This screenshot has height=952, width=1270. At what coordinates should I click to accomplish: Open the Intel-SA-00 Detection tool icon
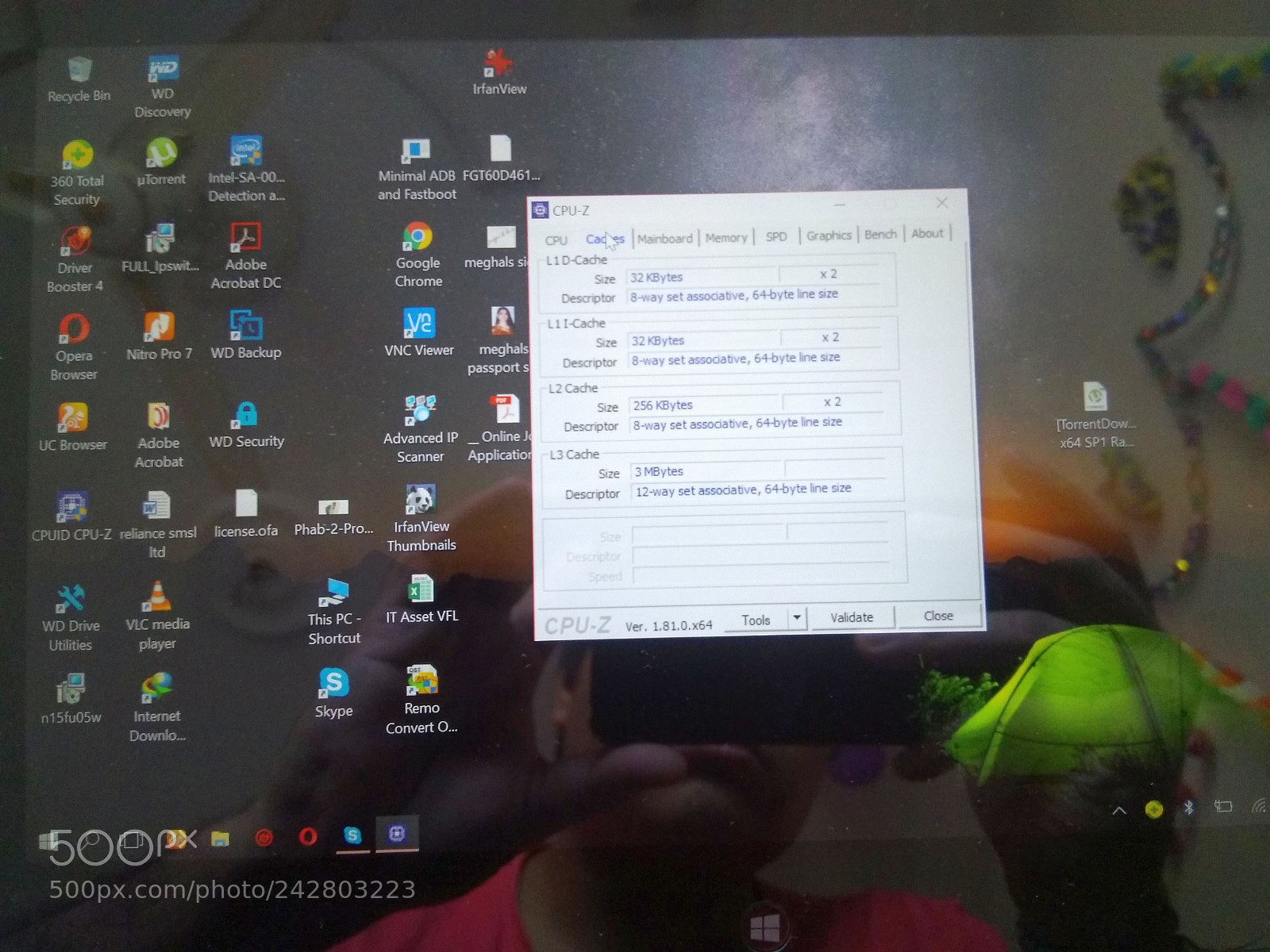click(x=246, y=168)
